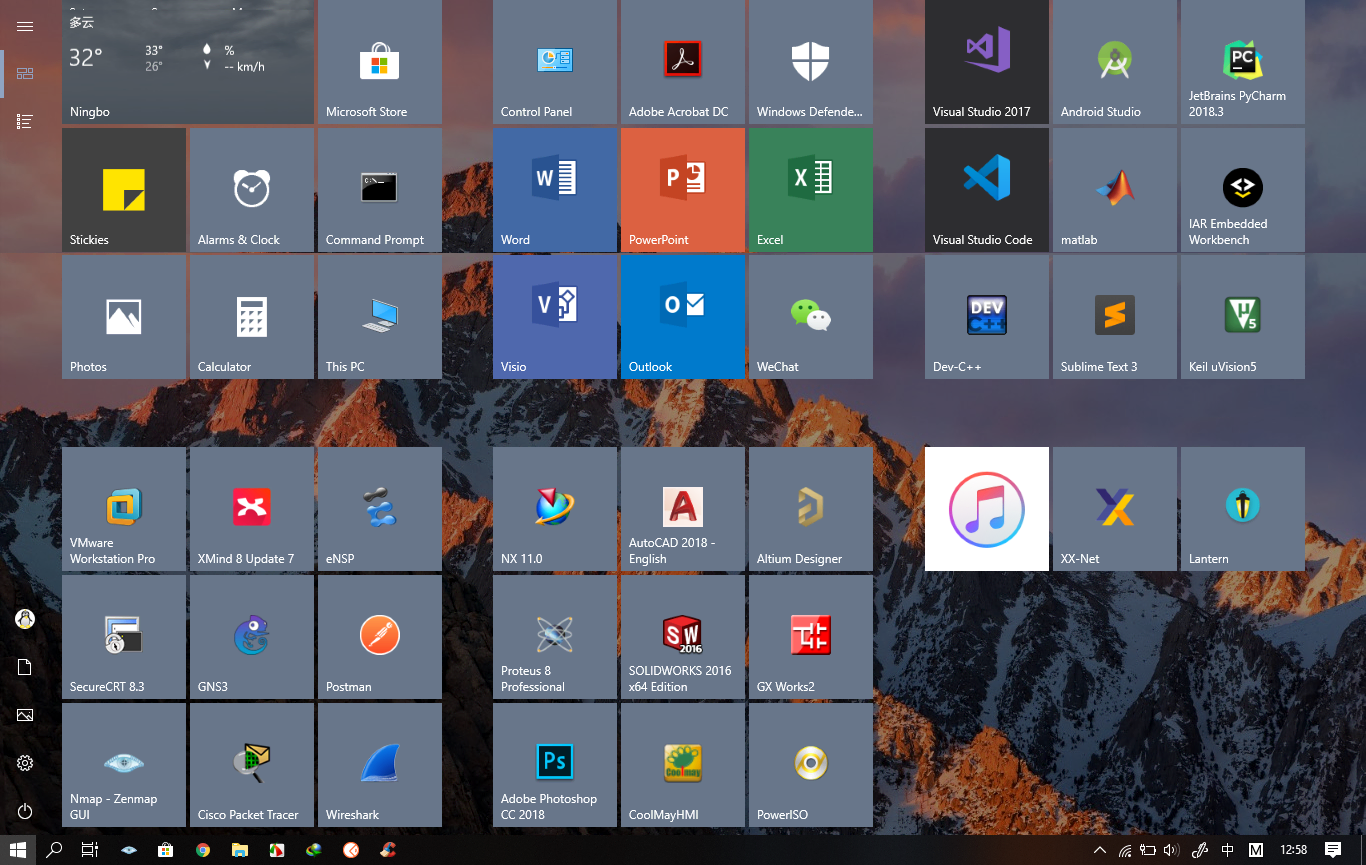Open the Control Panel tile
1366x865 pixels.
pyautogui.click(x=555, y=62)
